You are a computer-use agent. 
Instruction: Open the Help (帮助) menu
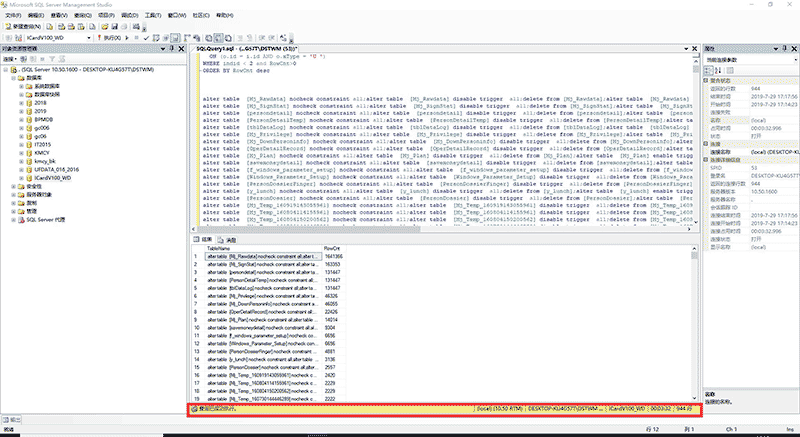(x=225, y=15)
